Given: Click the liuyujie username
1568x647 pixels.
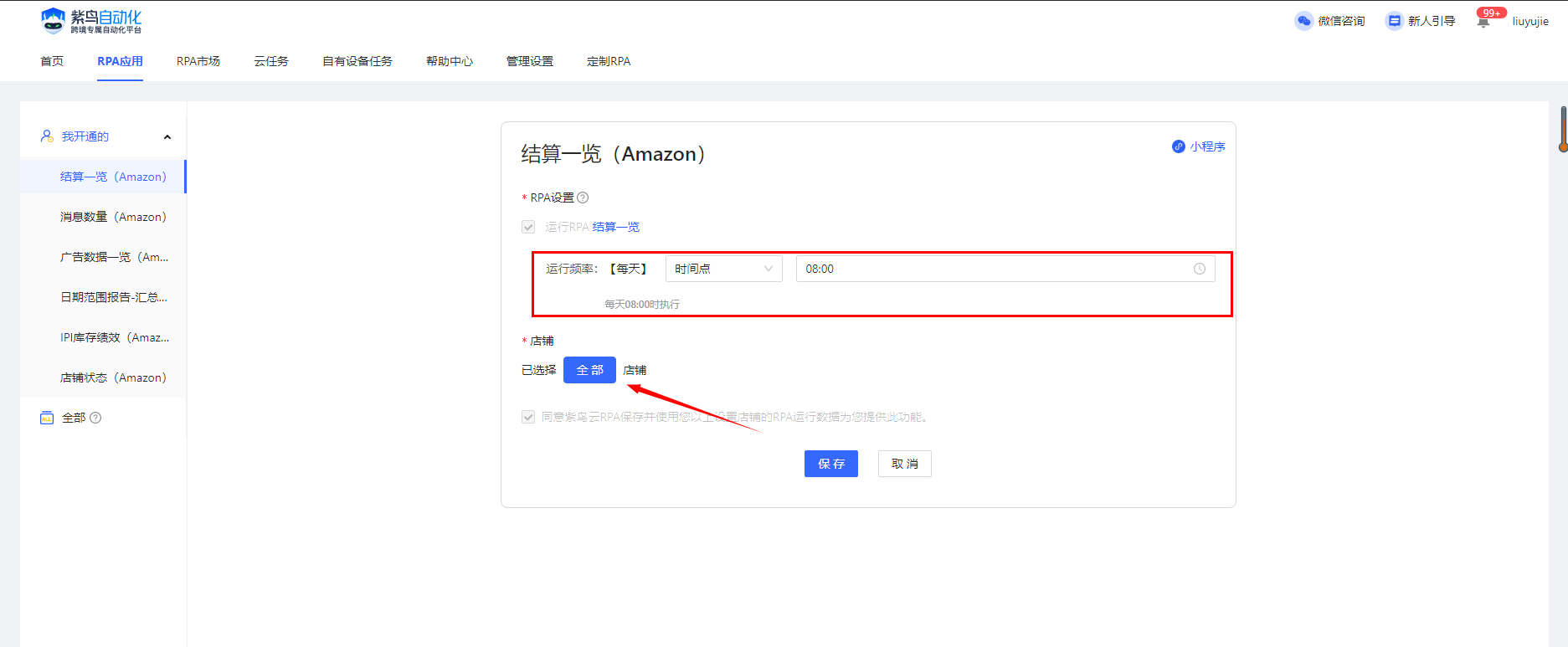Looking at the screenshot, I should (1530, 22).
